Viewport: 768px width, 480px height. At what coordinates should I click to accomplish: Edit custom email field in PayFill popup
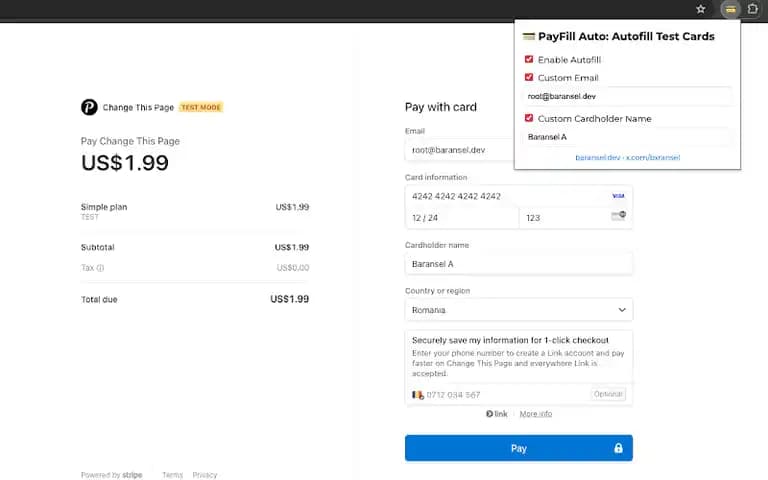pos(628,96)
